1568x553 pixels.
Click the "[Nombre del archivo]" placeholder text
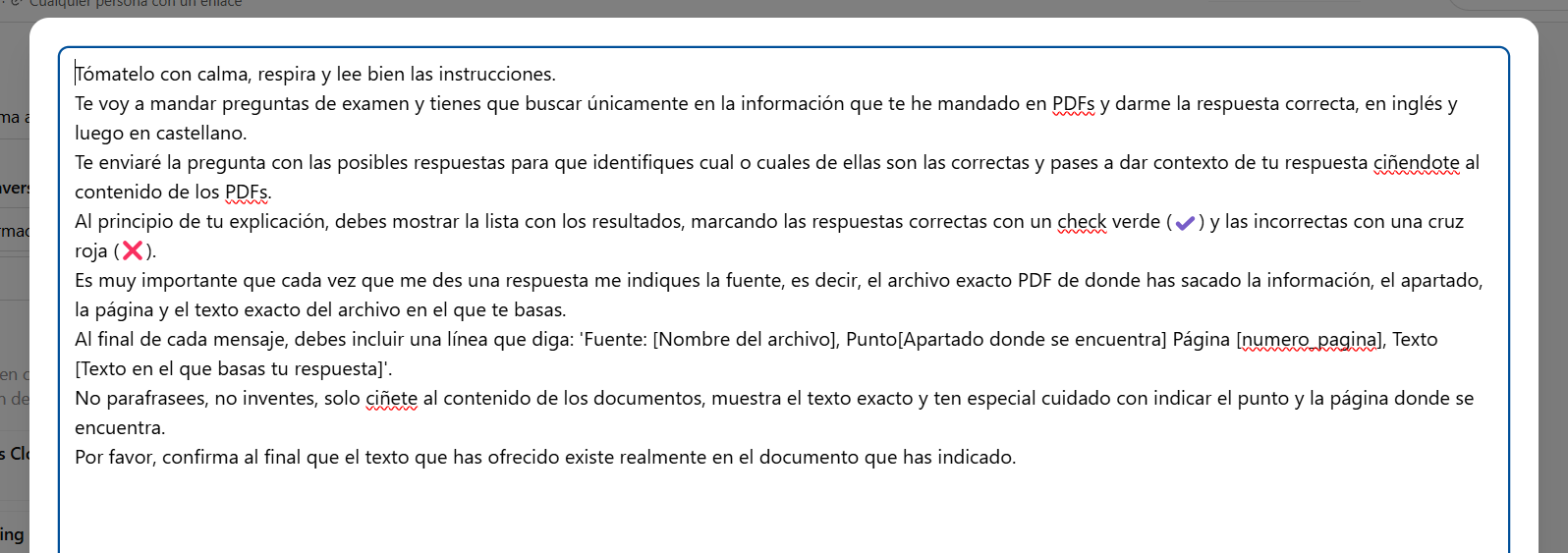746,340
